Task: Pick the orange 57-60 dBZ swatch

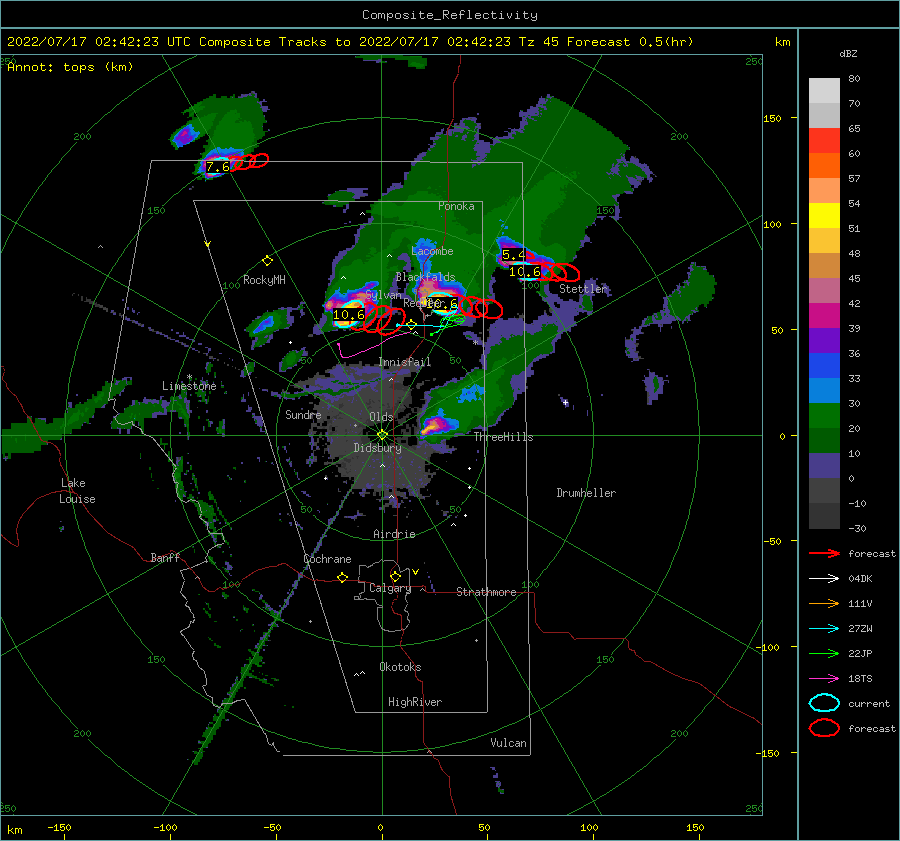Action: click(824, 166)
